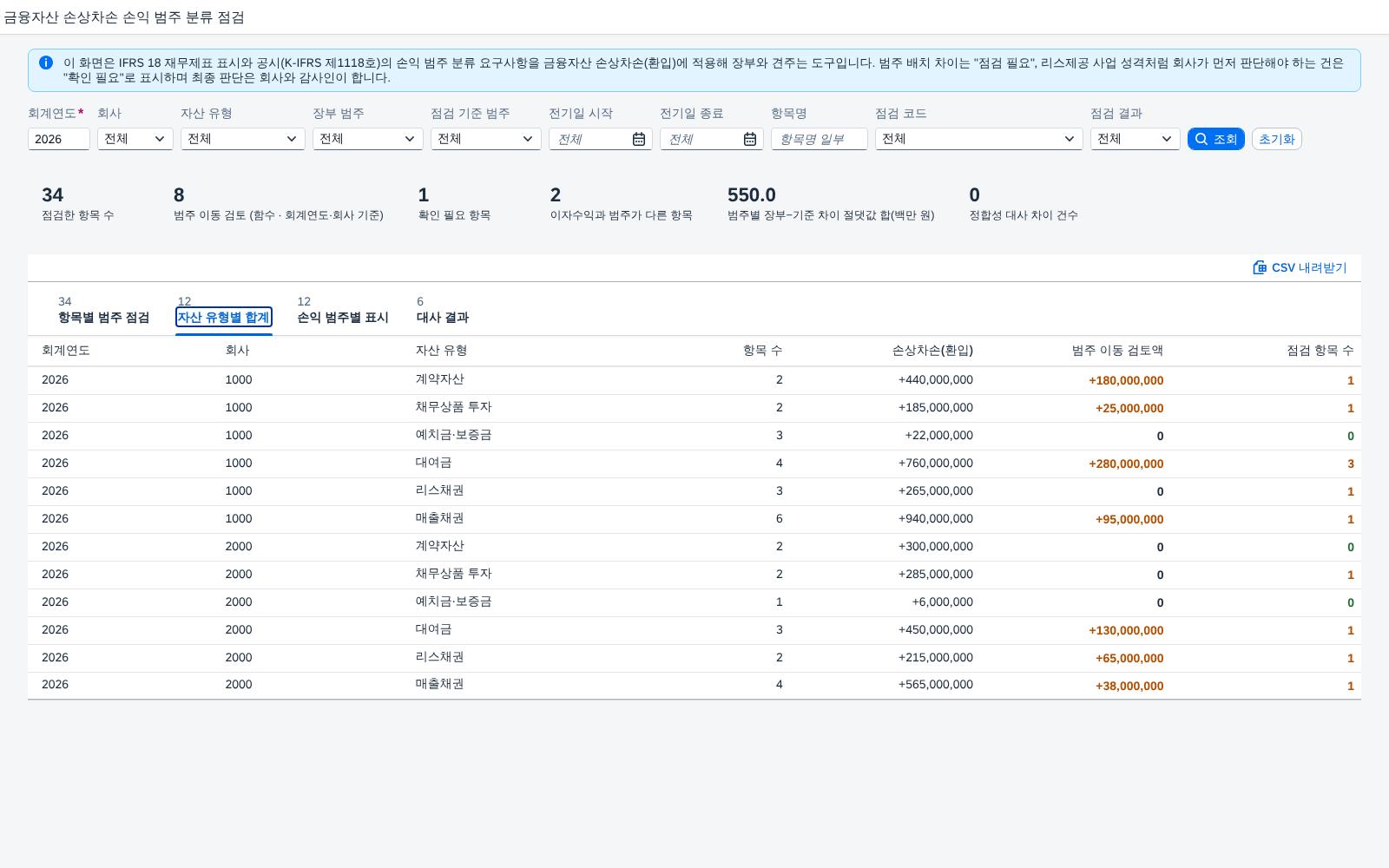Click the 손상차손(환입) column header
This screenshot has height=868, width=1389.
[x=932, y=351]
